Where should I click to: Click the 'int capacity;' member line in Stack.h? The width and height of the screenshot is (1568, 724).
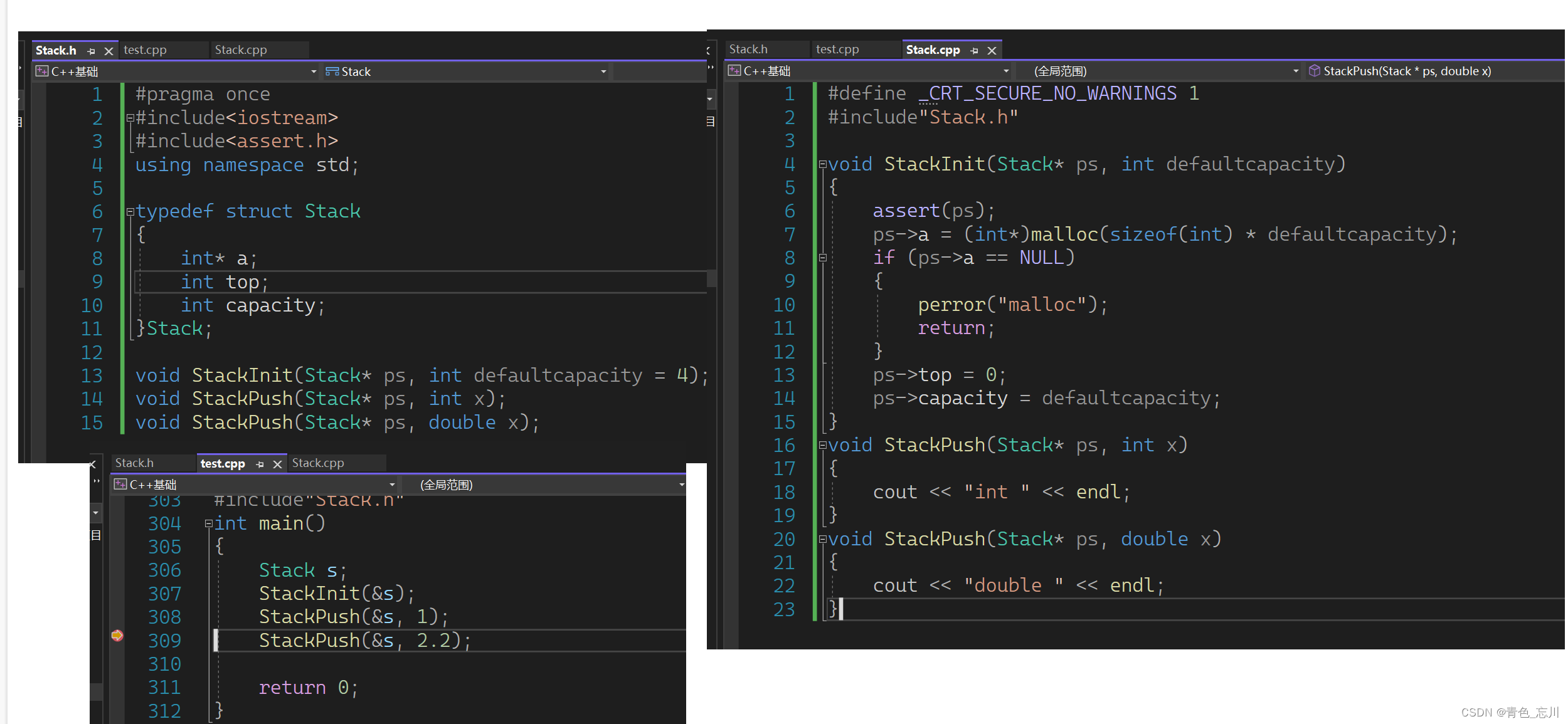pos(253,306)
